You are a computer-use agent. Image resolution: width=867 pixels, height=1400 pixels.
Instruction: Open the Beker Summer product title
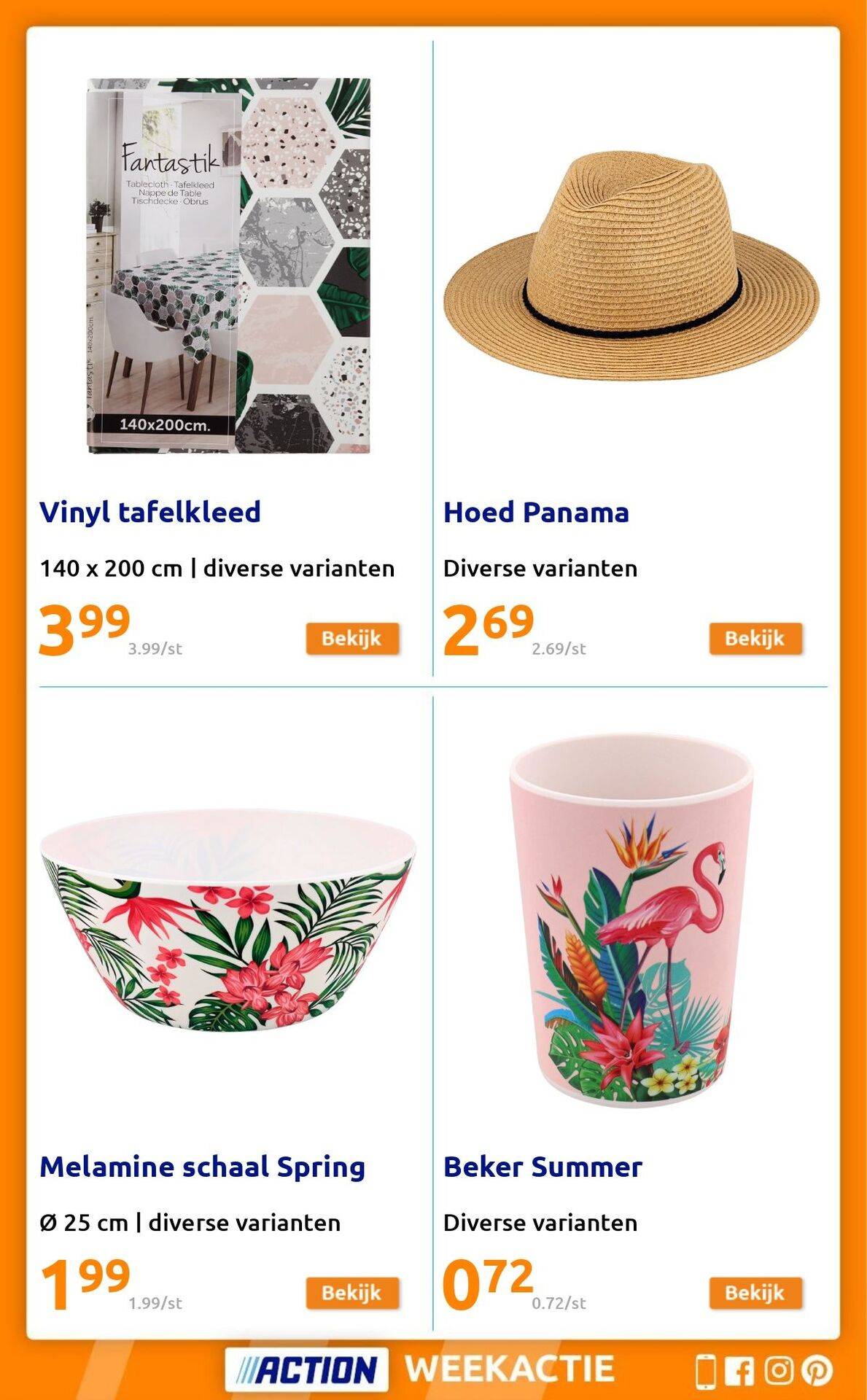coord(543,1167)
